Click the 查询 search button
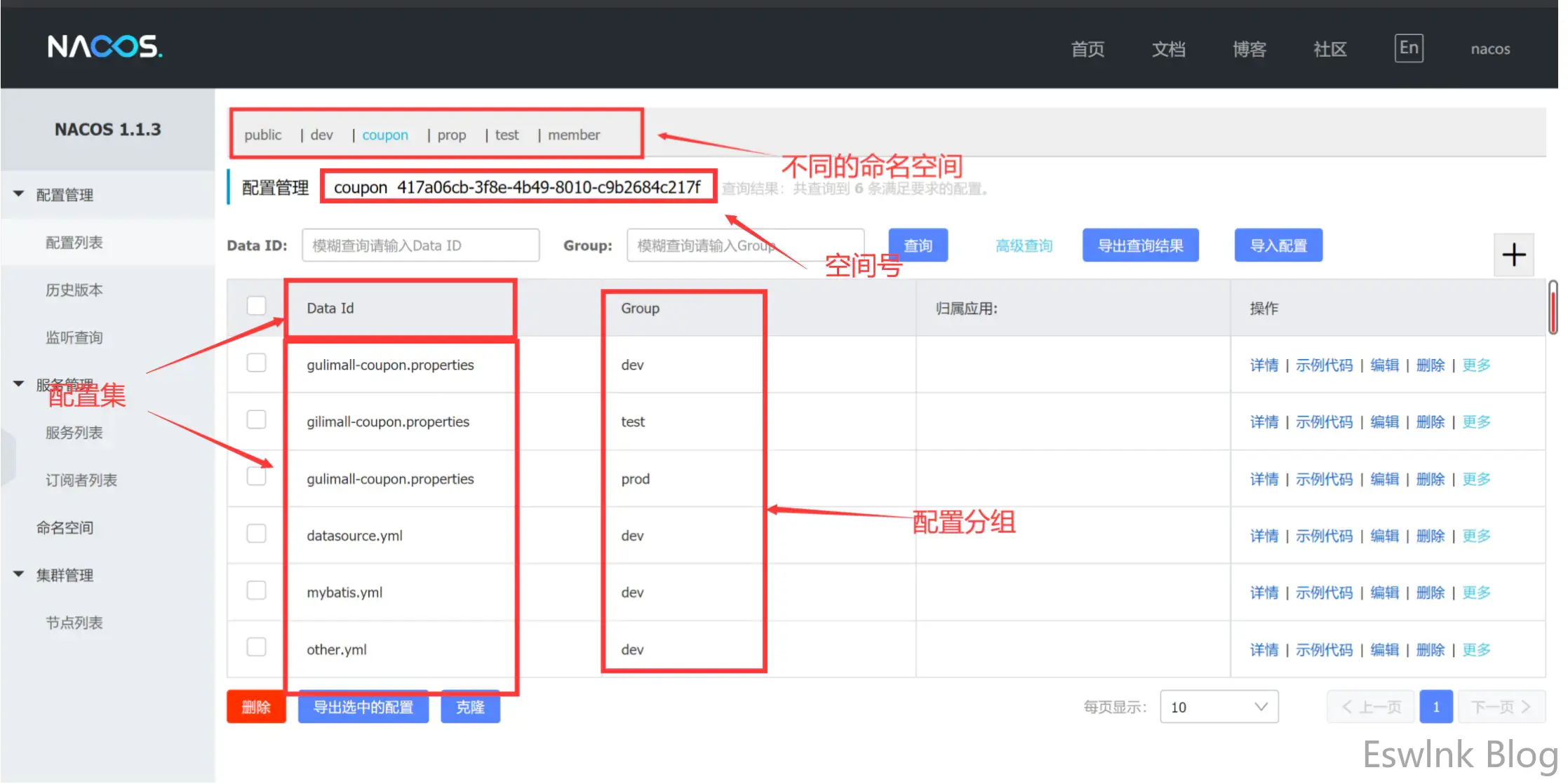Image resolution: width=1568 pixels, height=784 pixels. (918, 245)
